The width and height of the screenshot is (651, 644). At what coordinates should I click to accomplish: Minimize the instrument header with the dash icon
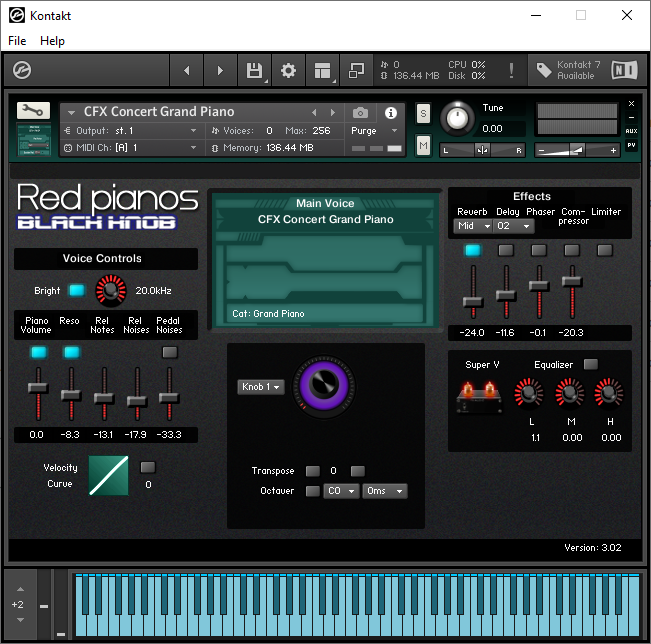click(x=631, y=118)
